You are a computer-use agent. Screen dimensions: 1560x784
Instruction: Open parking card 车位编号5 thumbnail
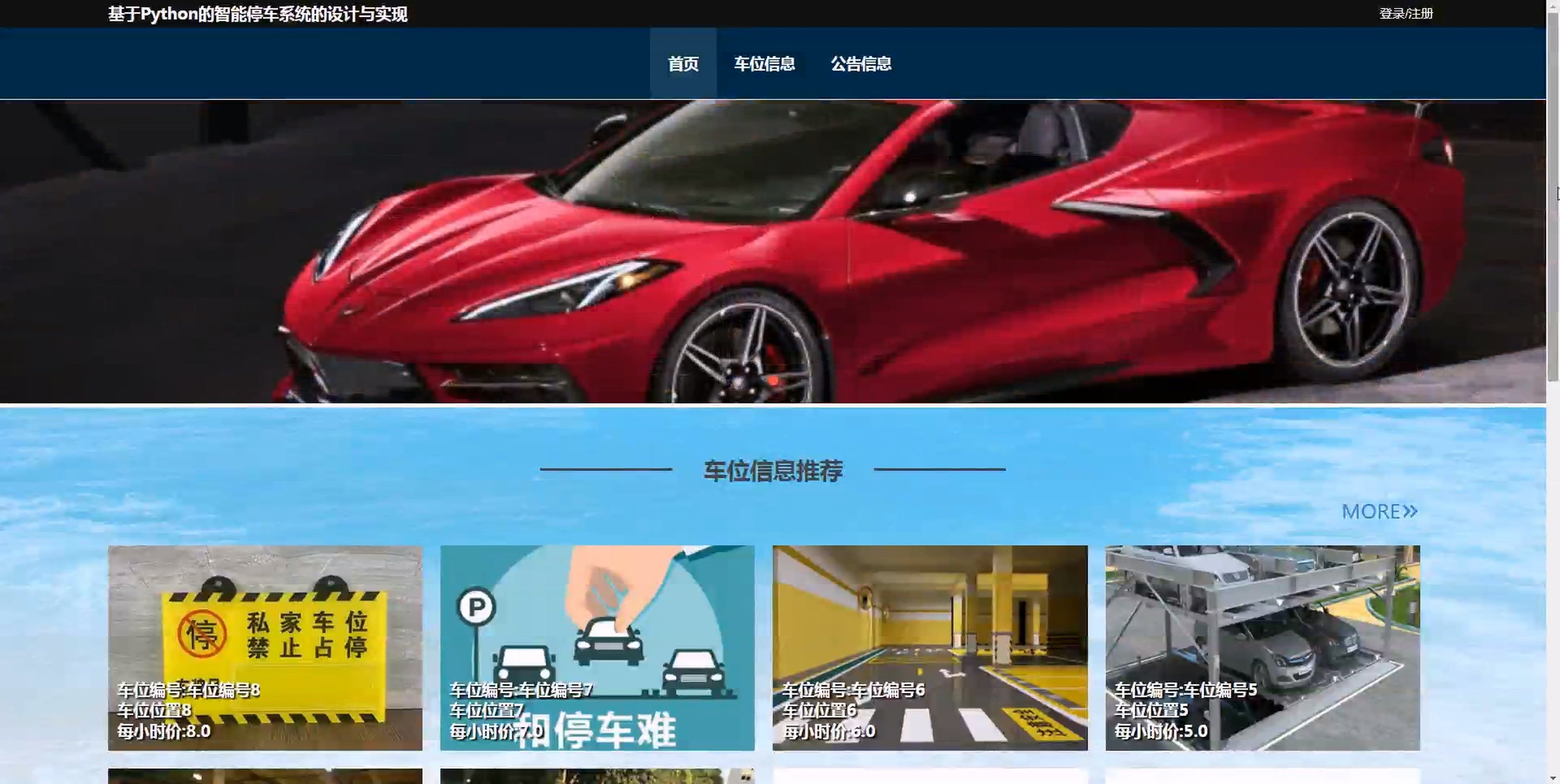click(1262, 648)
